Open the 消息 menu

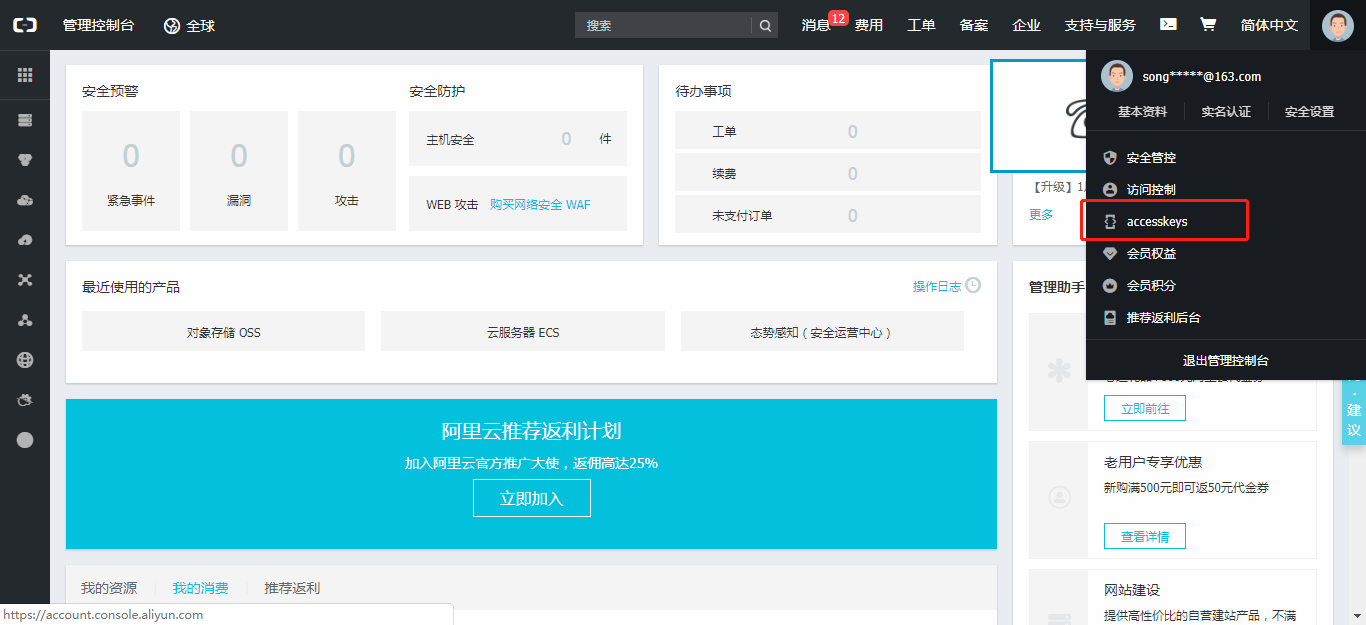pos(815,25)
